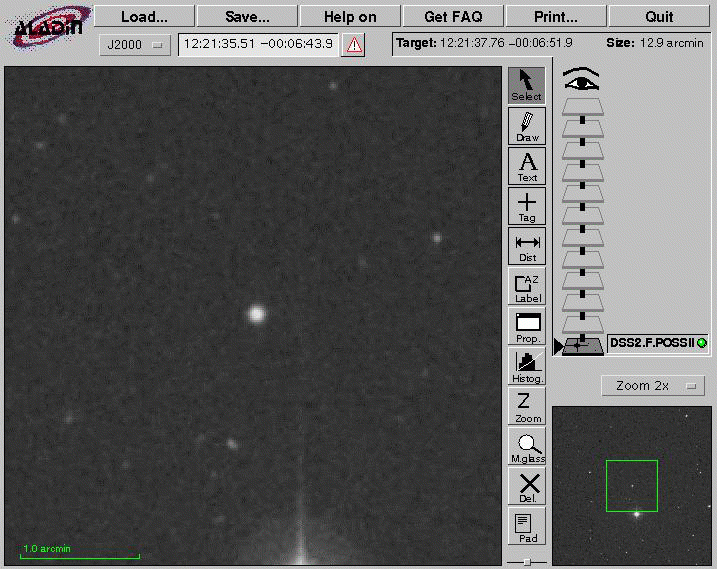Select the Z Zoom tool
The height and width of the screenshot is (569, 717).
(526, 406)
